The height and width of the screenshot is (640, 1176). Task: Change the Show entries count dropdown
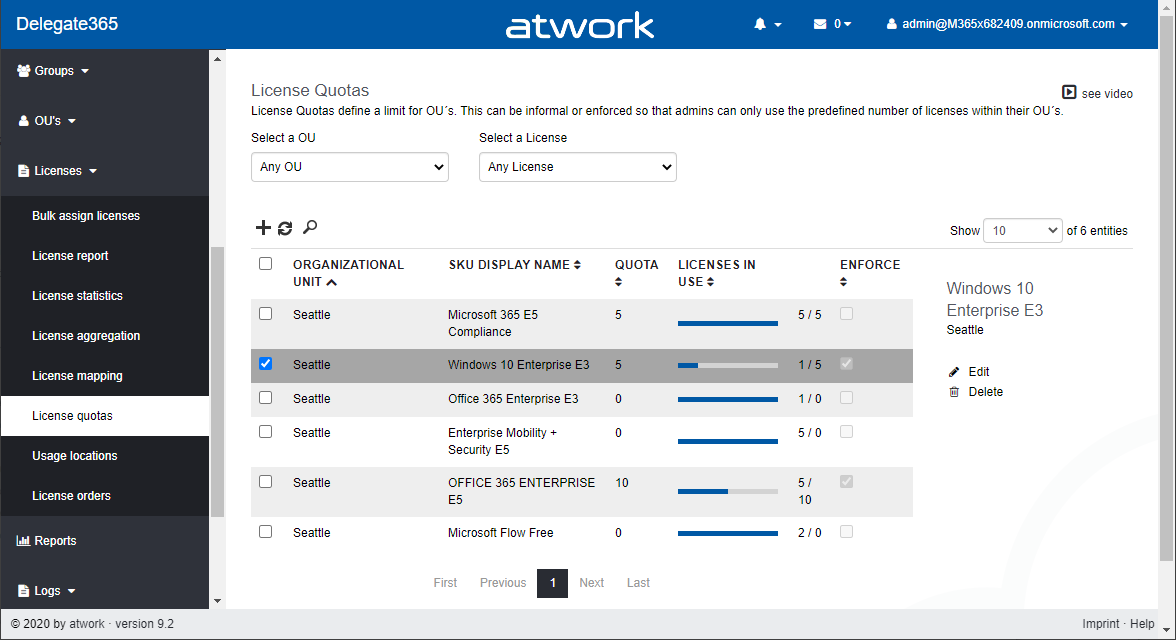click(1022, 230)
